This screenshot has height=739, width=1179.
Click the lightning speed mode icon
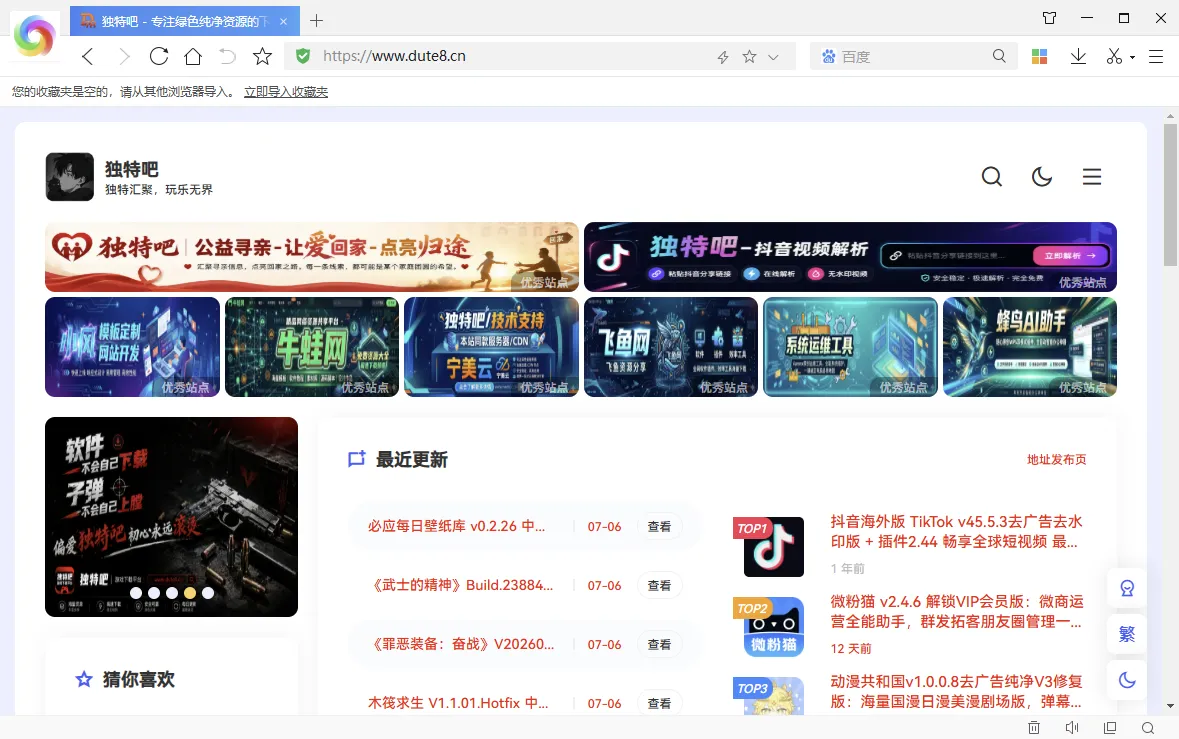[723, 57]
